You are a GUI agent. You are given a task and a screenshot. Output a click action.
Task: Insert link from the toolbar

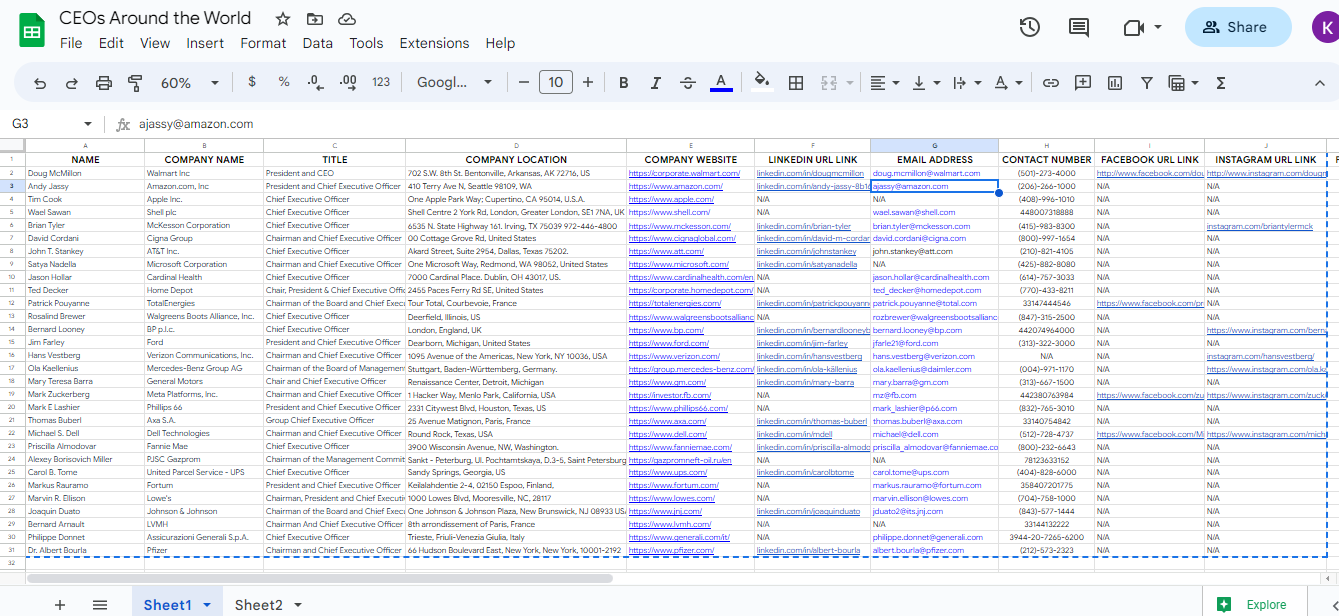point(1051,83)
